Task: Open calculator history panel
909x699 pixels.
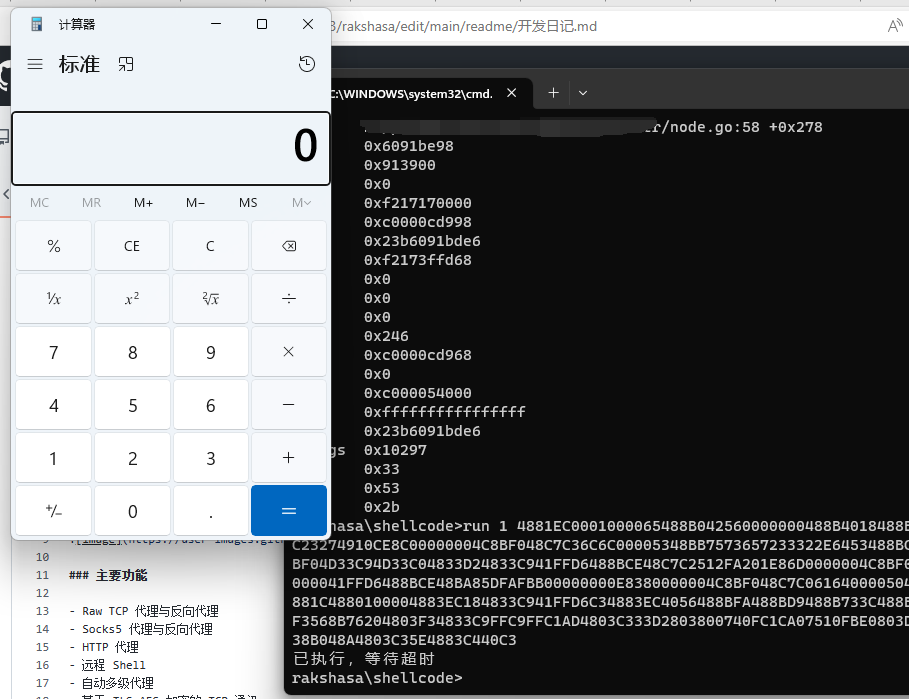Action: tap(307, 64)
